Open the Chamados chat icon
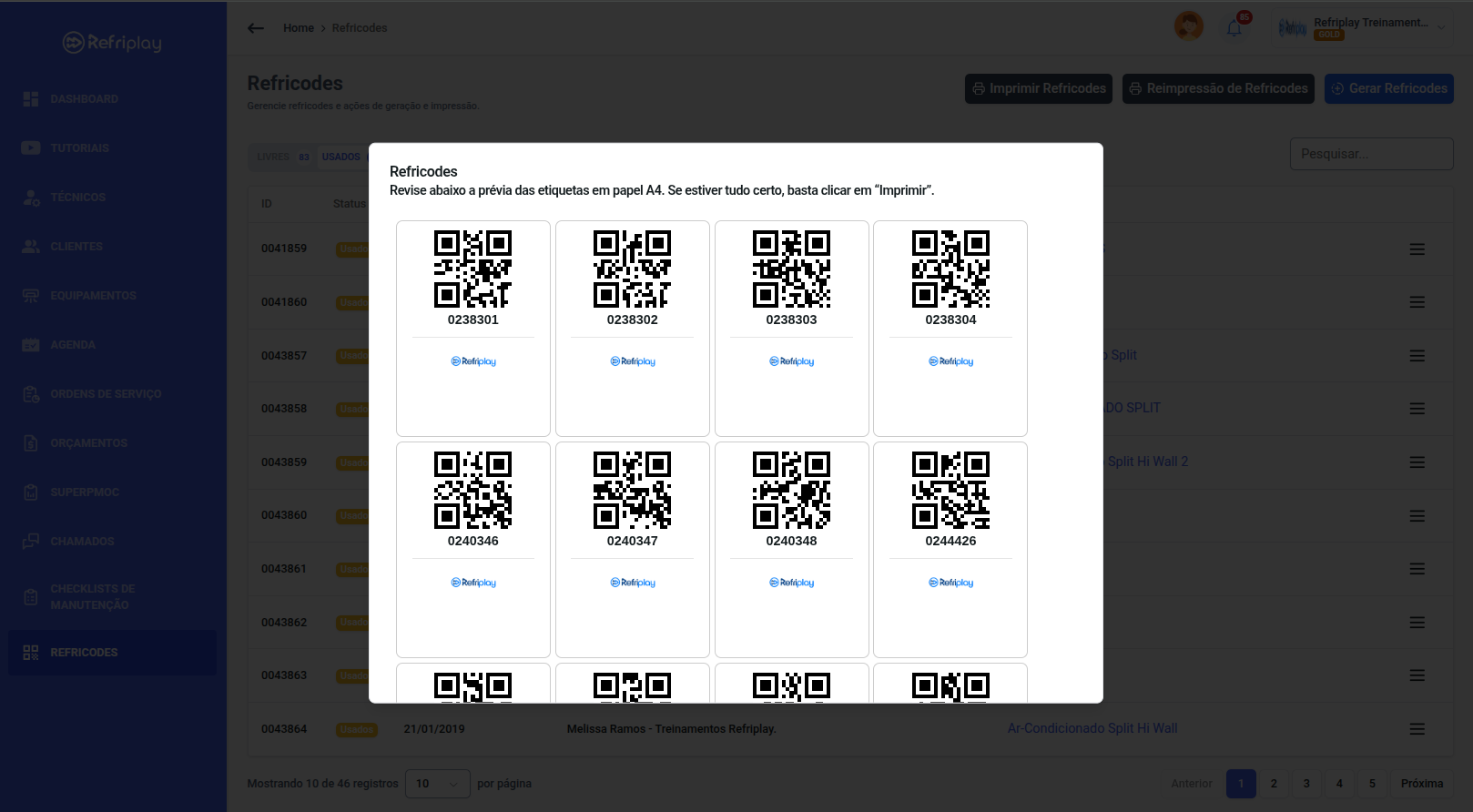 point(31,542)
